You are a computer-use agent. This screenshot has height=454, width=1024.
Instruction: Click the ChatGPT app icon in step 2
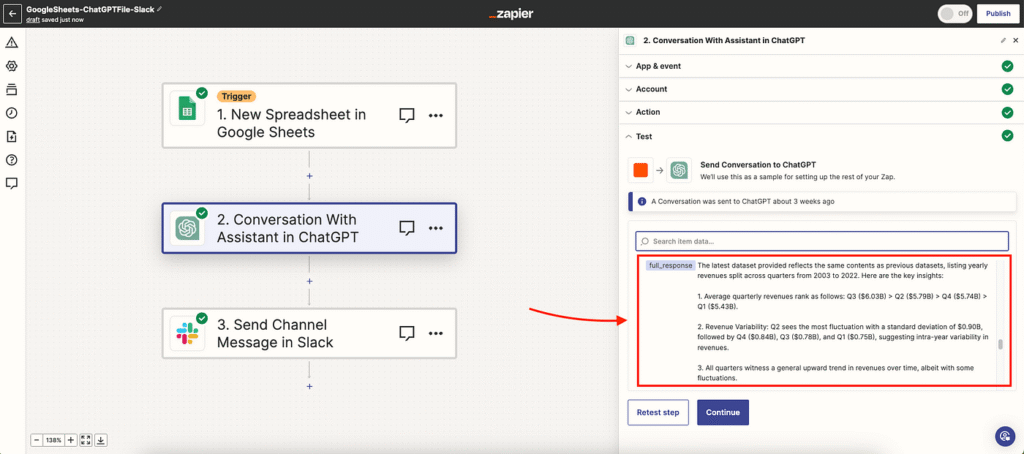pyautogui.click(x=187, y=228)
